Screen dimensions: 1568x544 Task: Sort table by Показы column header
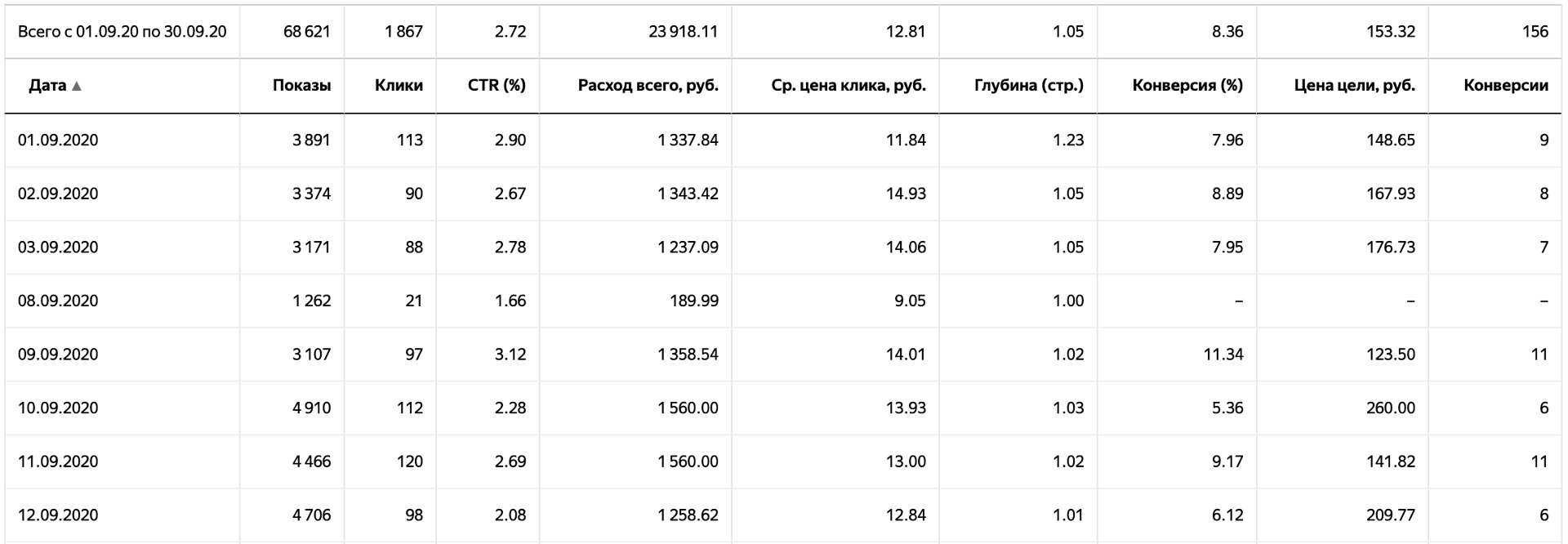tap(301, 85)
